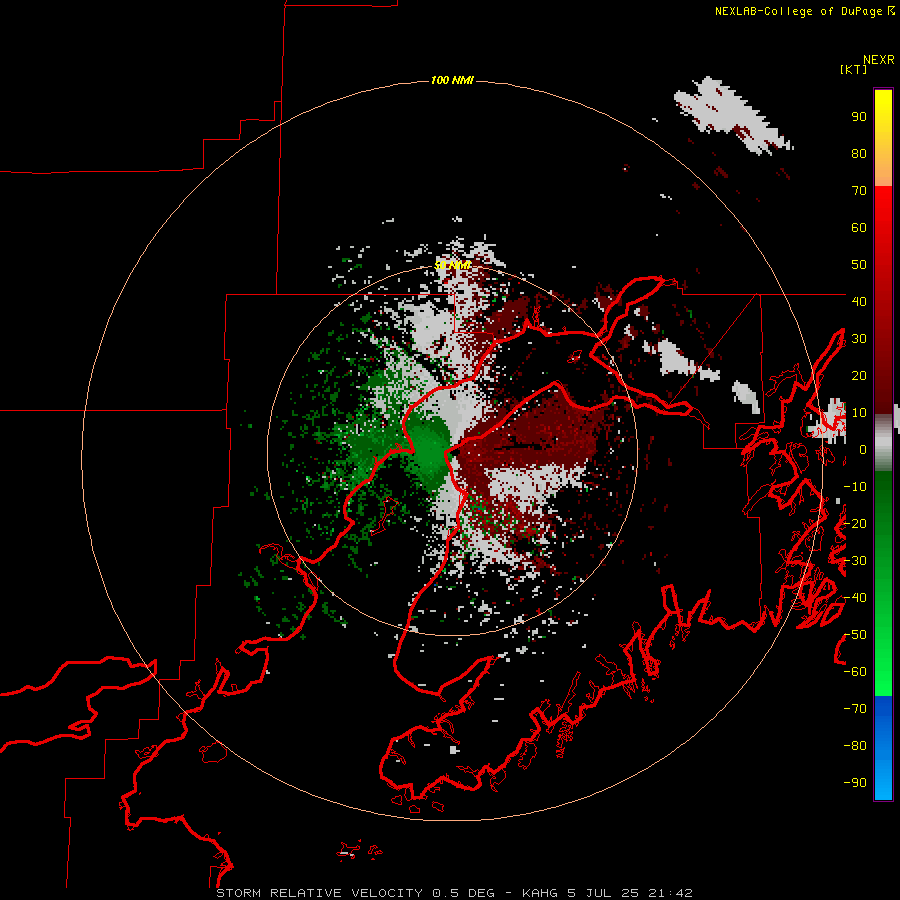
Task: Pick the blue segment of the color bar
Action: [x=883, y=748]
